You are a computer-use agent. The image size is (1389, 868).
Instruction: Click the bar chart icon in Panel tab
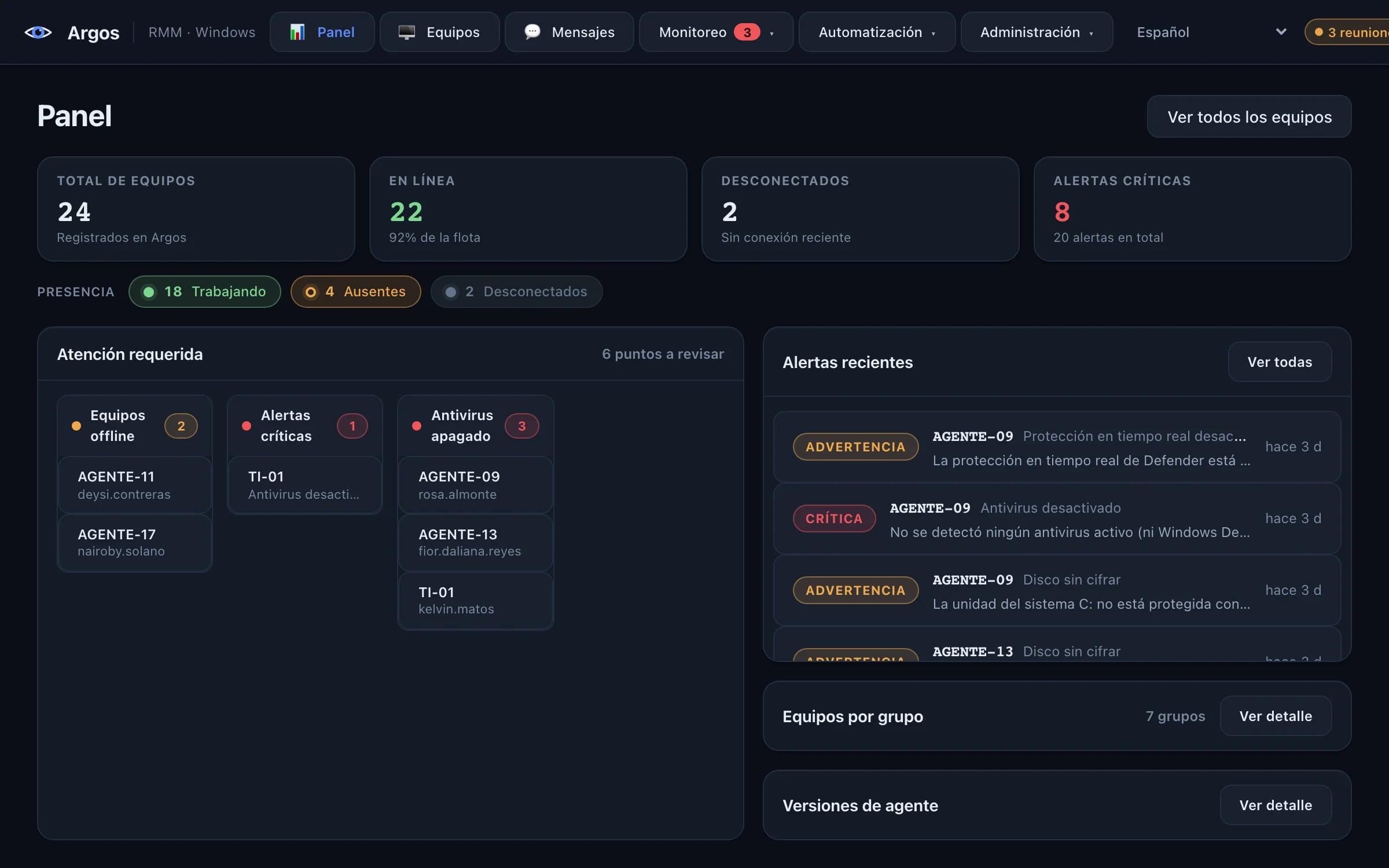(297, 32)
